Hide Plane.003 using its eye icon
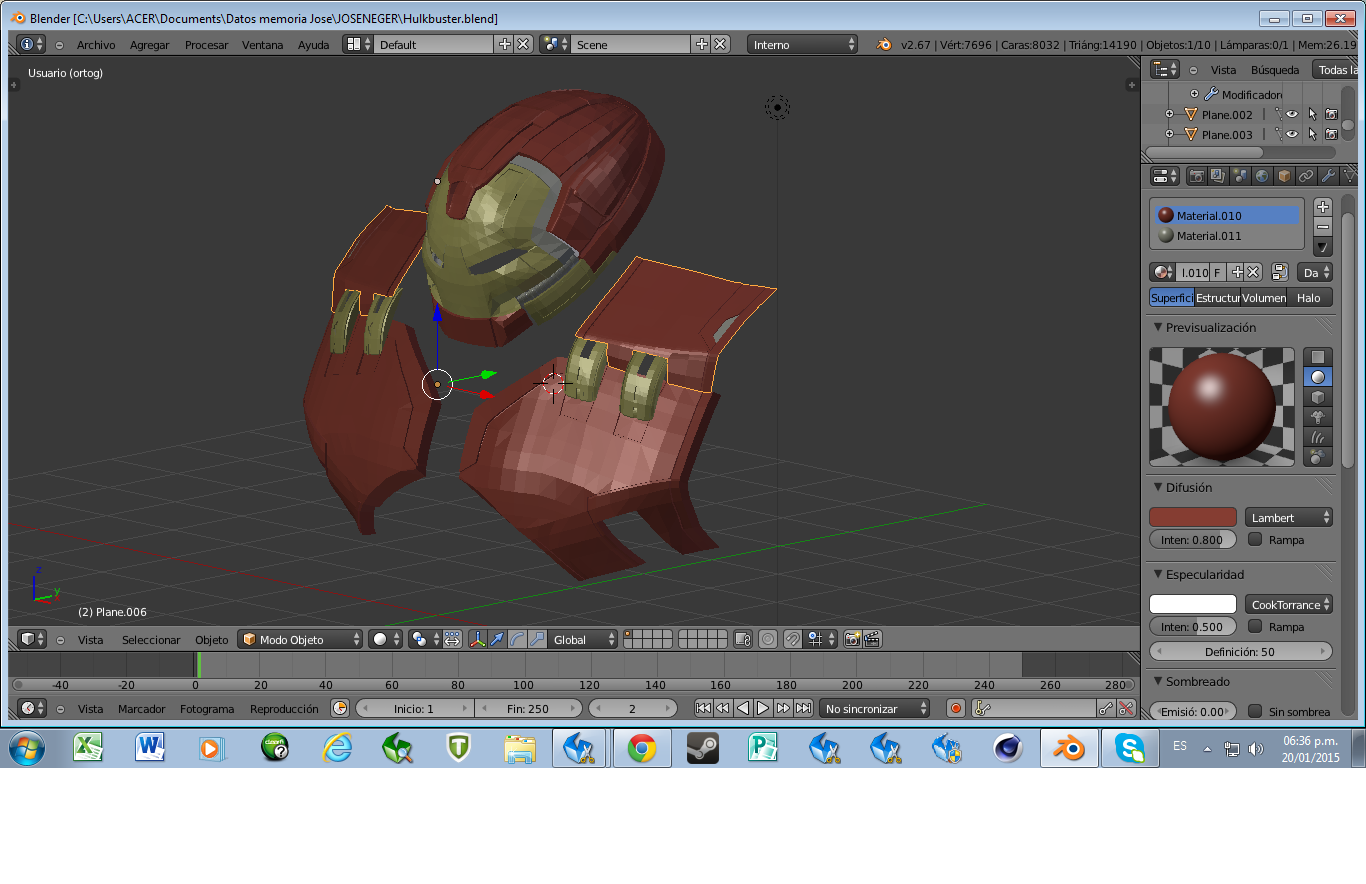 [x=1292, y=134]
